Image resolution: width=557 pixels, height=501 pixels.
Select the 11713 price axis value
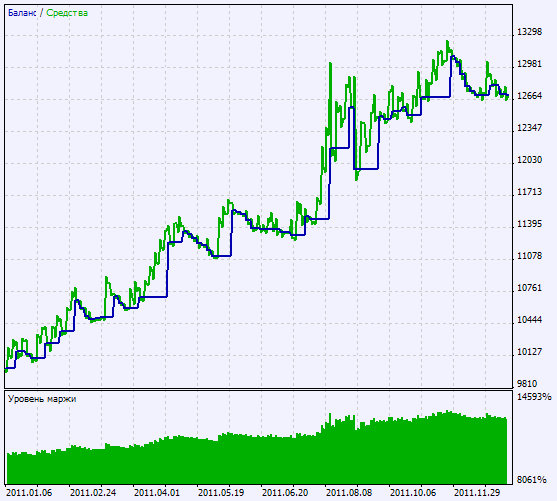point(529,192)
